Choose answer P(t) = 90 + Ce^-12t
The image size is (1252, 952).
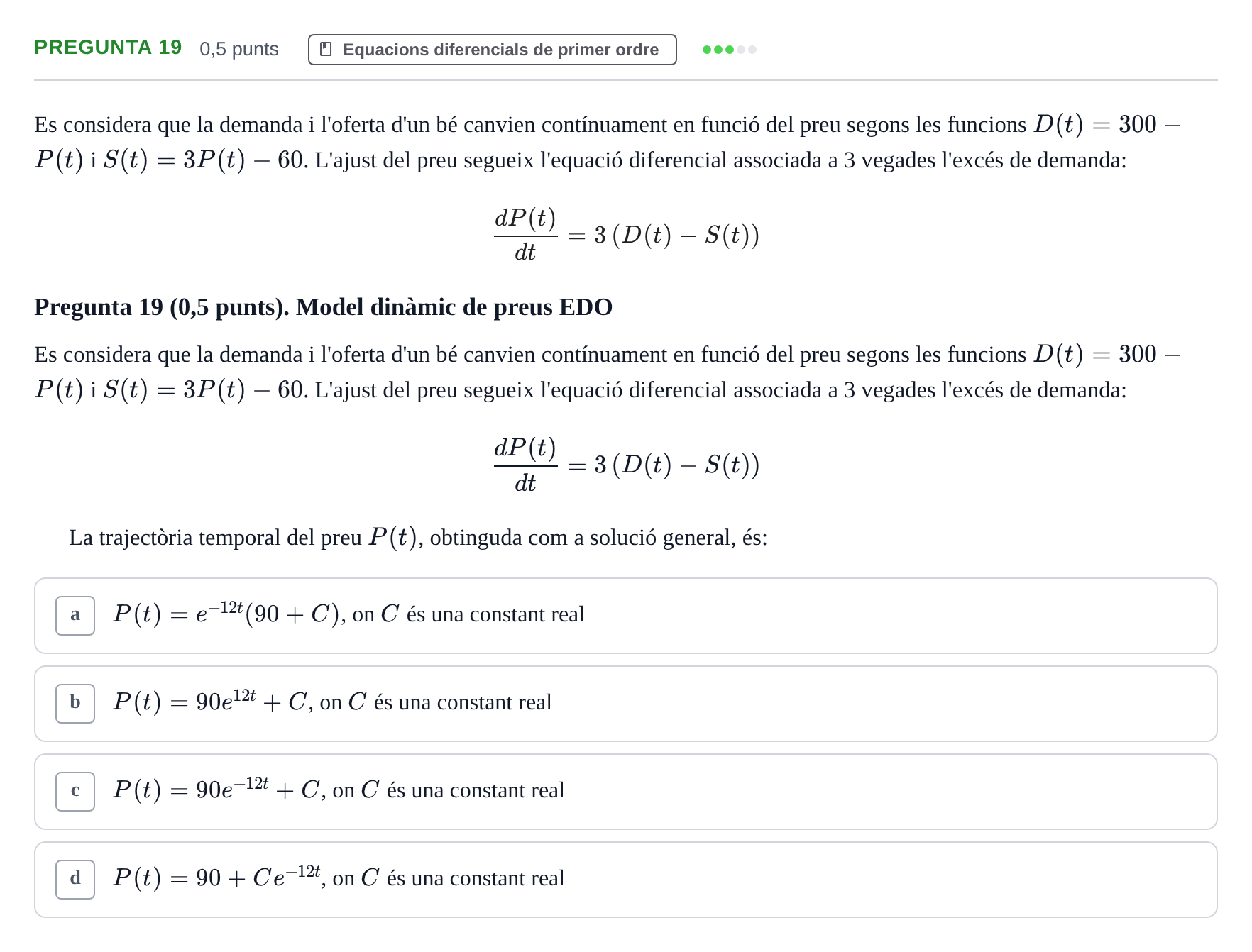(x=625, y=880)
